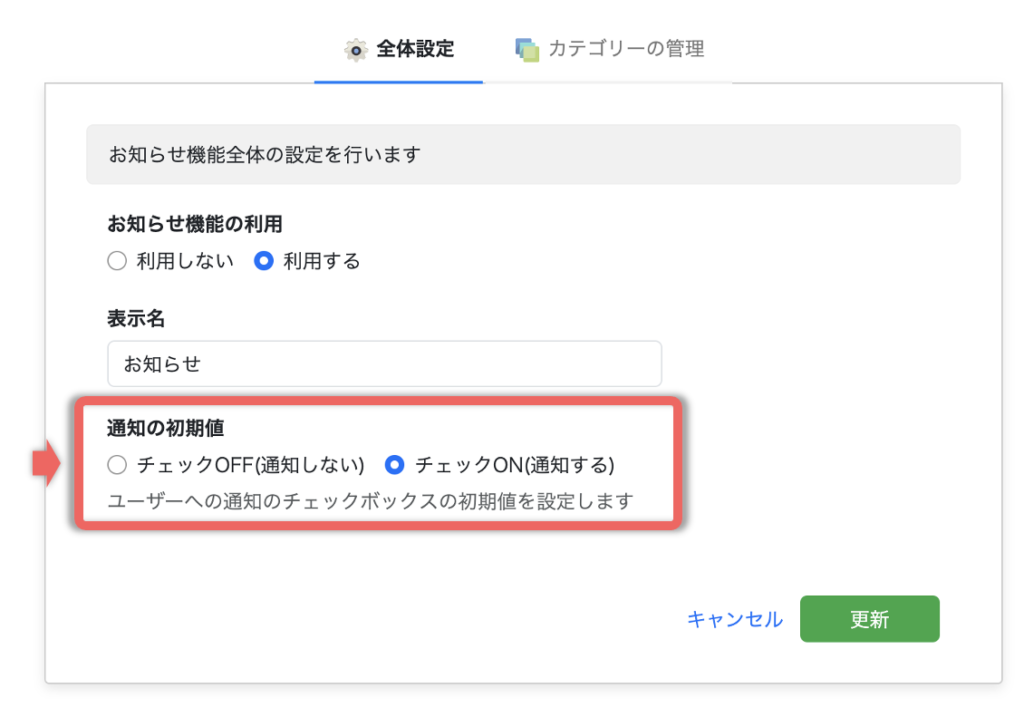Switch to the 全体設定 tab
The width and height of the screenshot is (1024, 707).
(399, 49)
